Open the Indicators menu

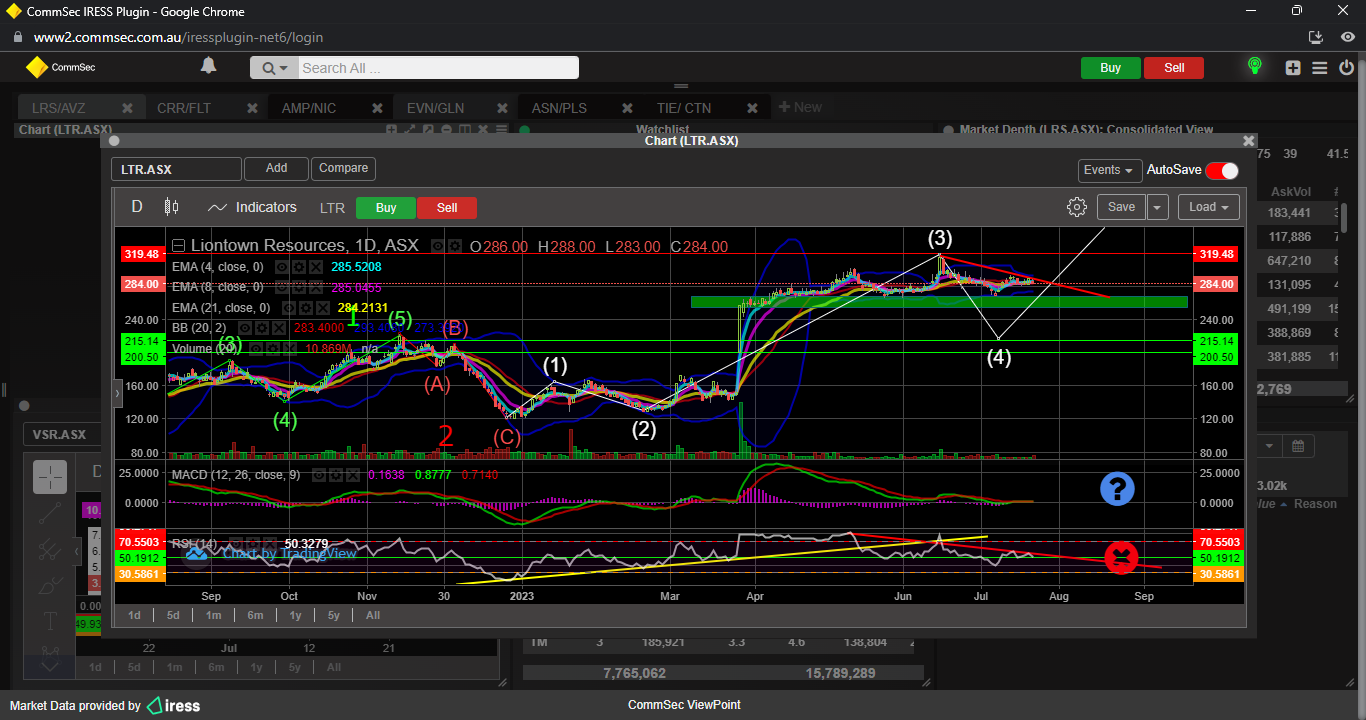(252, 207)
